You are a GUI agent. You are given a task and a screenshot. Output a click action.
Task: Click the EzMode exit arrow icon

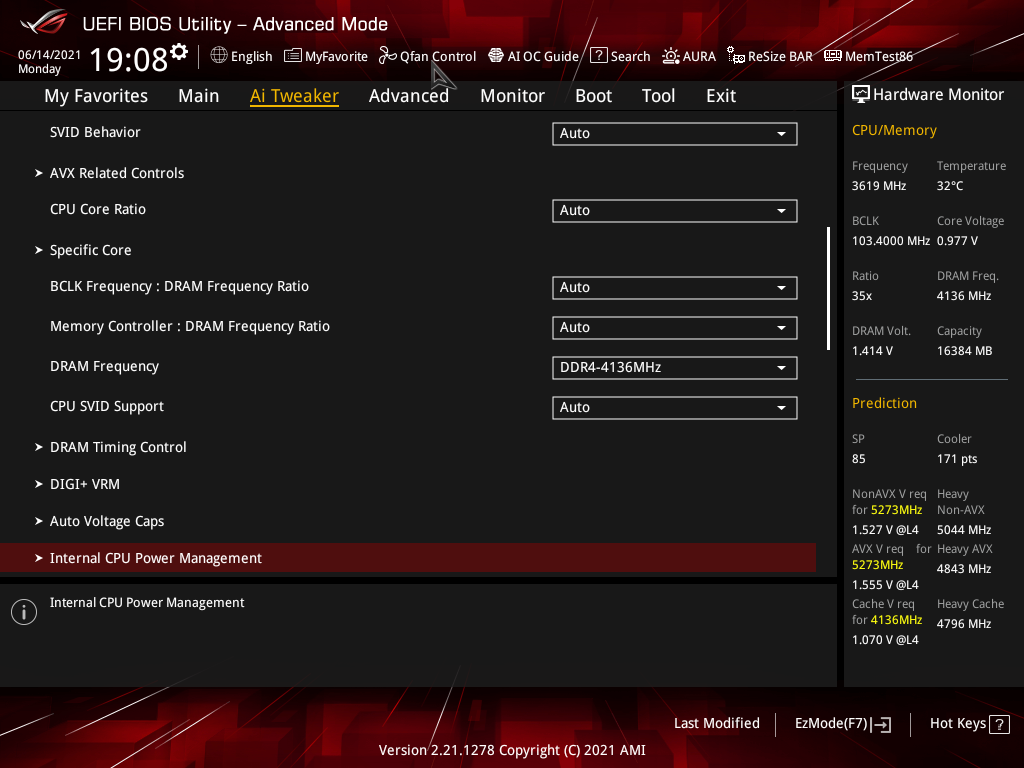(882, 724)
